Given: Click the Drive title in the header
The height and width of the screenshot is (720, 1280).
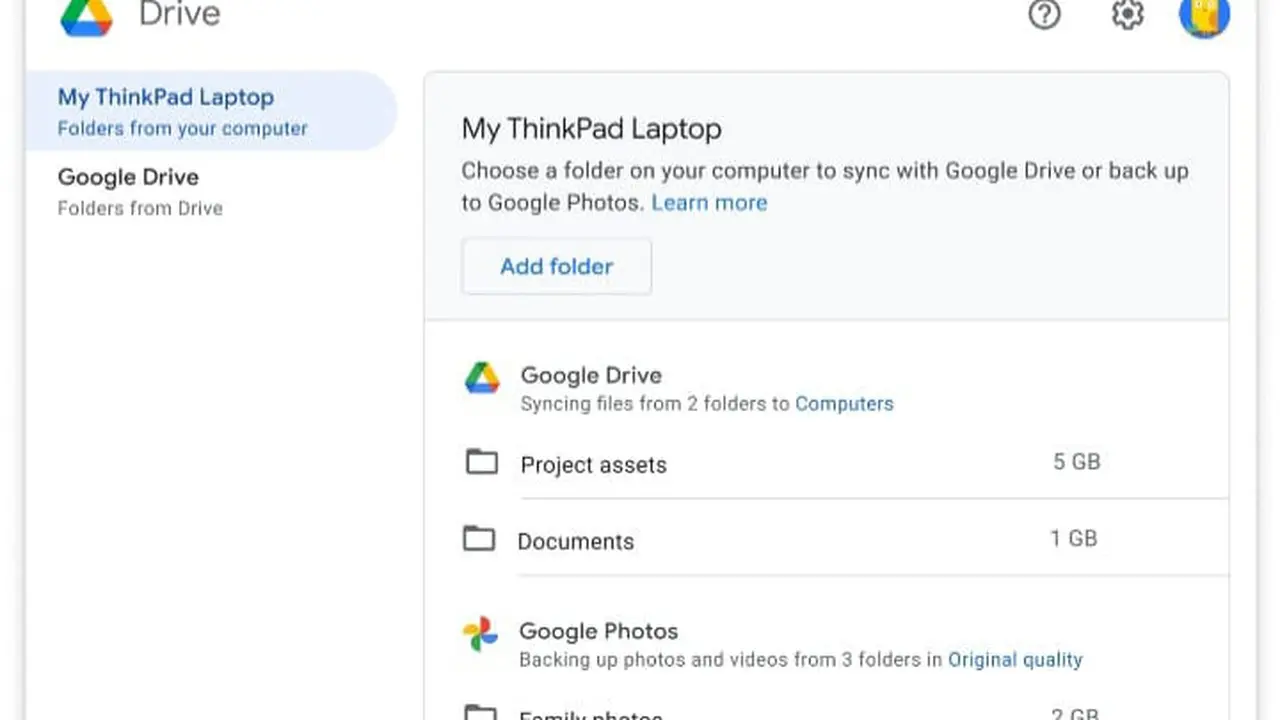Looking at the screenshot, I should pos(179,14).
